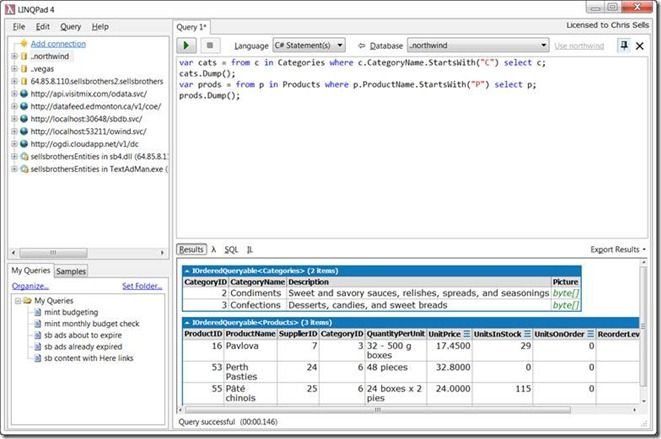The width and height of the screenshot is (661, 439).
Task: Close the query with the X beside the pin
Action: pyautogui.click(x=640, y=46)
